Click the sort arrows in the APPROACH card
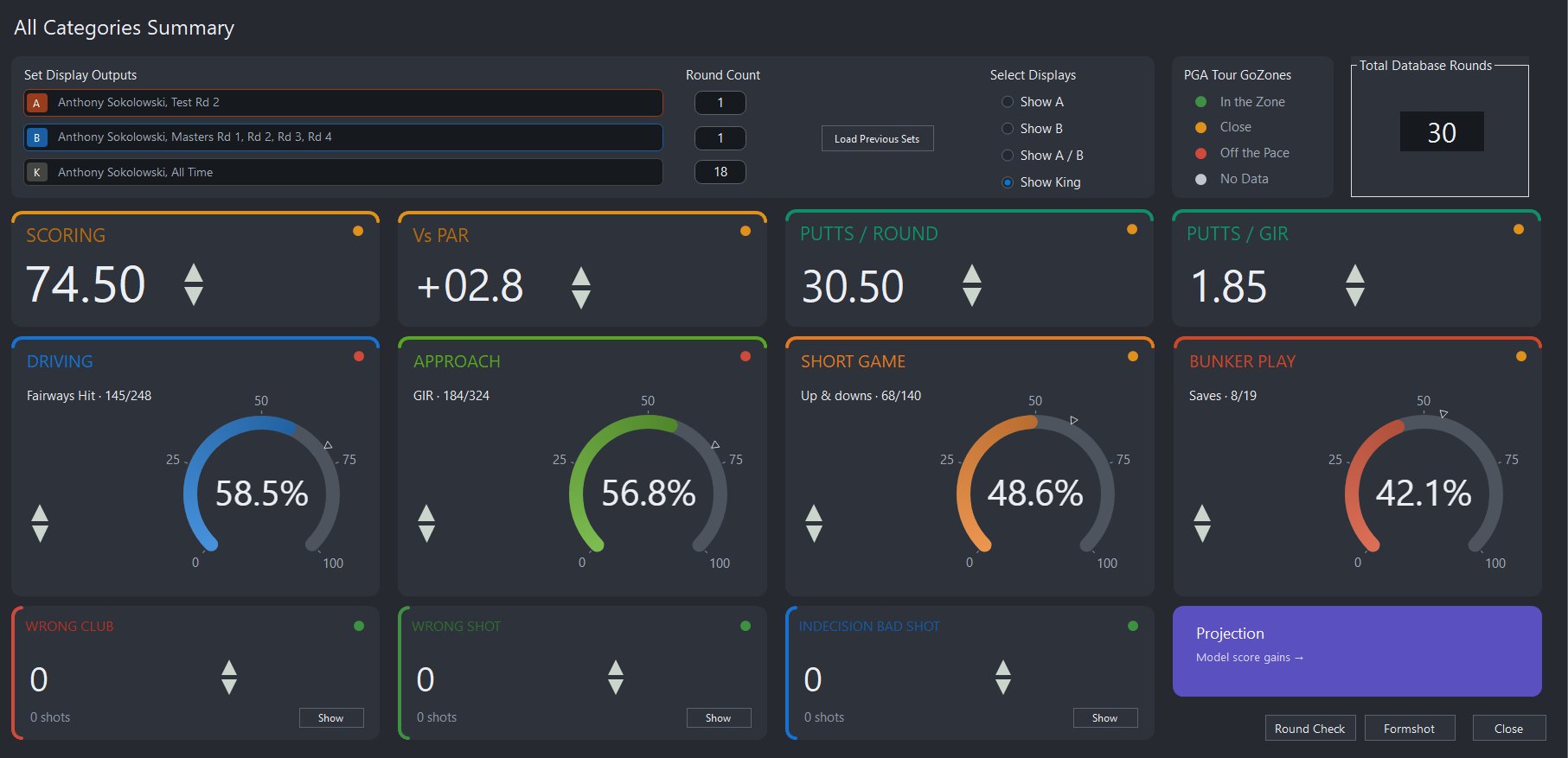Screen dimensions: 1568x758 click(426, 524)
